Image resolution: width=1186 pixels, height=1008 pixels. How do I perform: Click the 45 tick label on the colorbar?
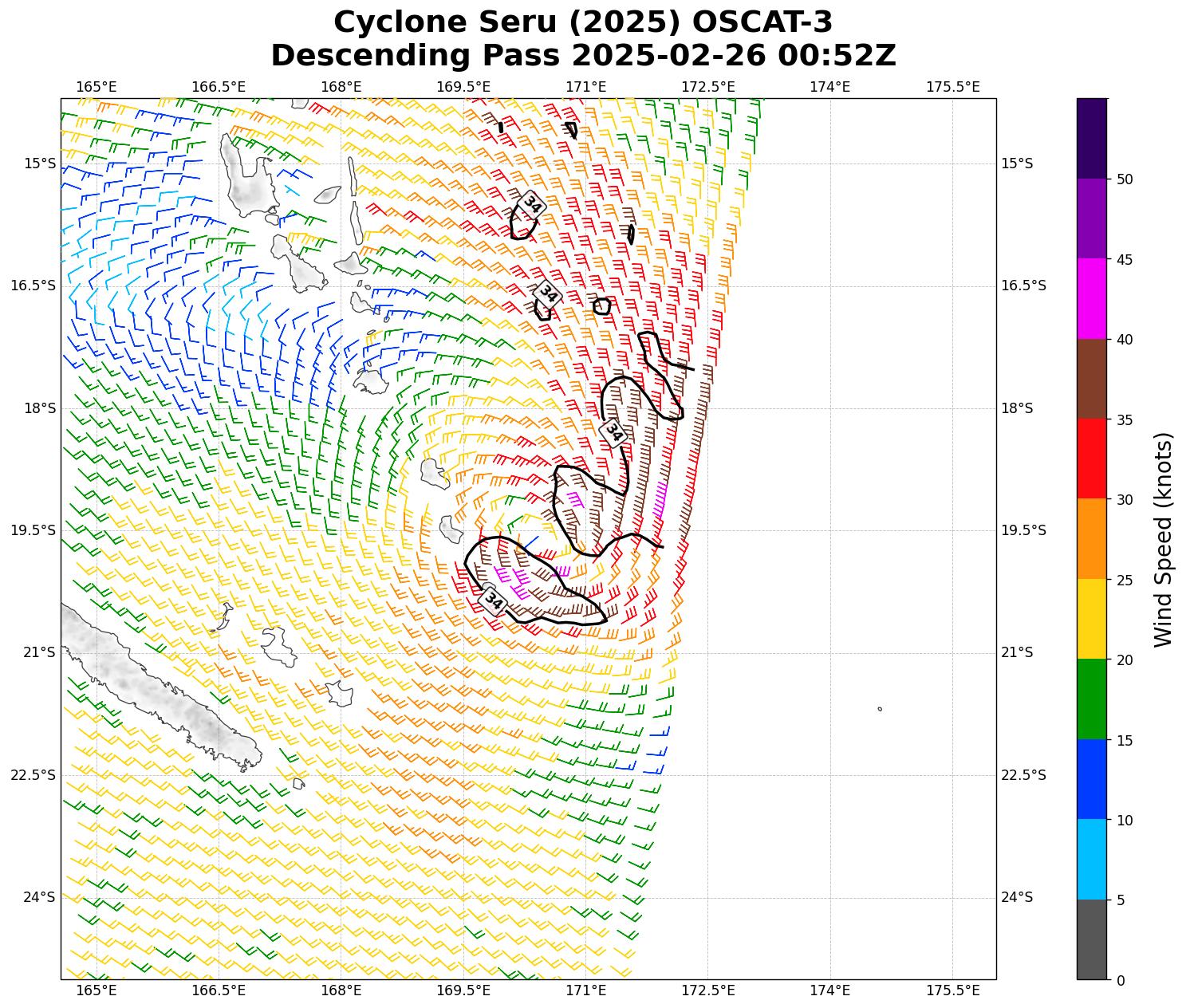(1125, 259)
